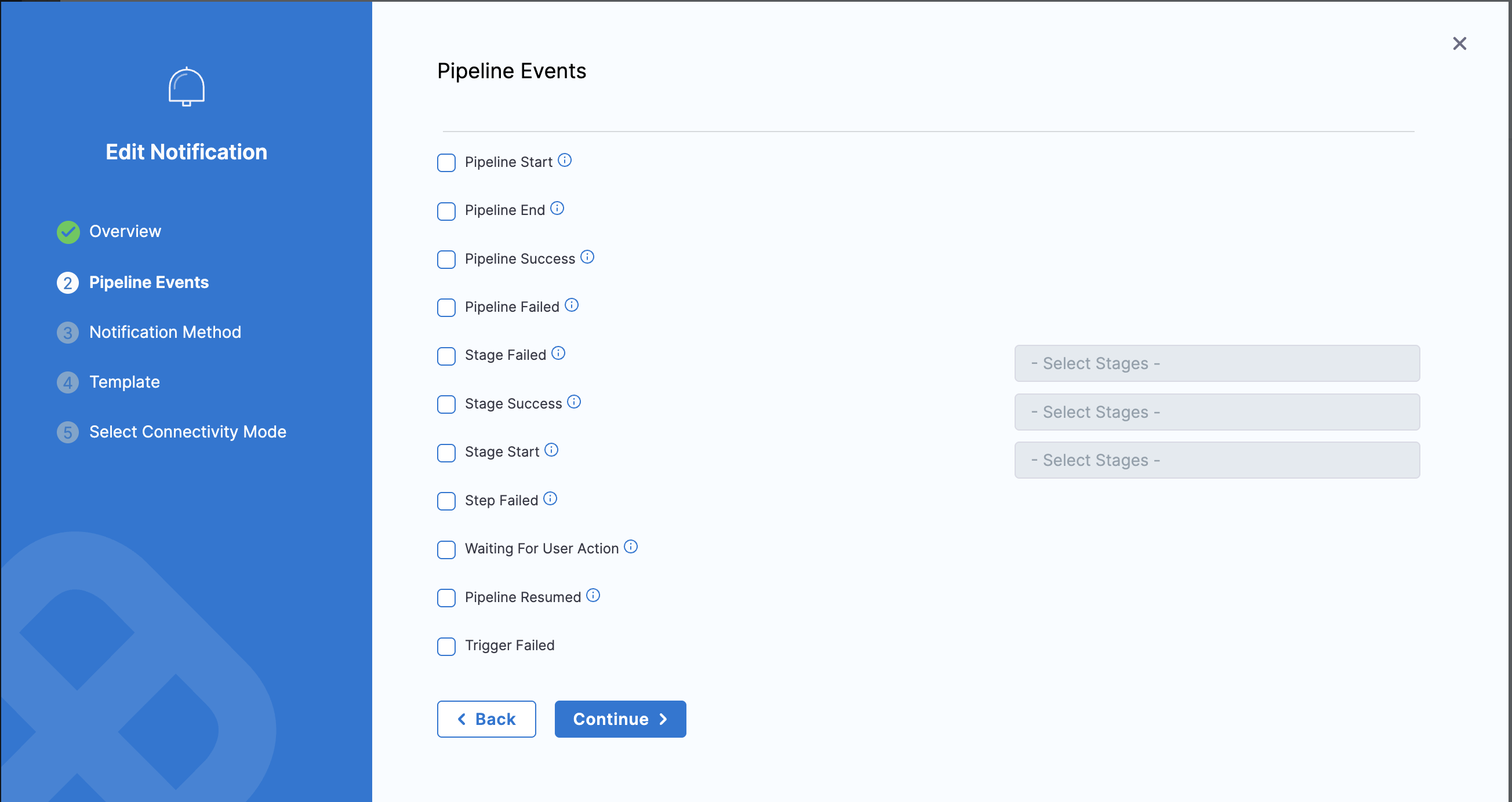Click info icon next to Pipeline Start
Image resolution: width=1512 pixels, height=802 pixels.
[565, 160]
